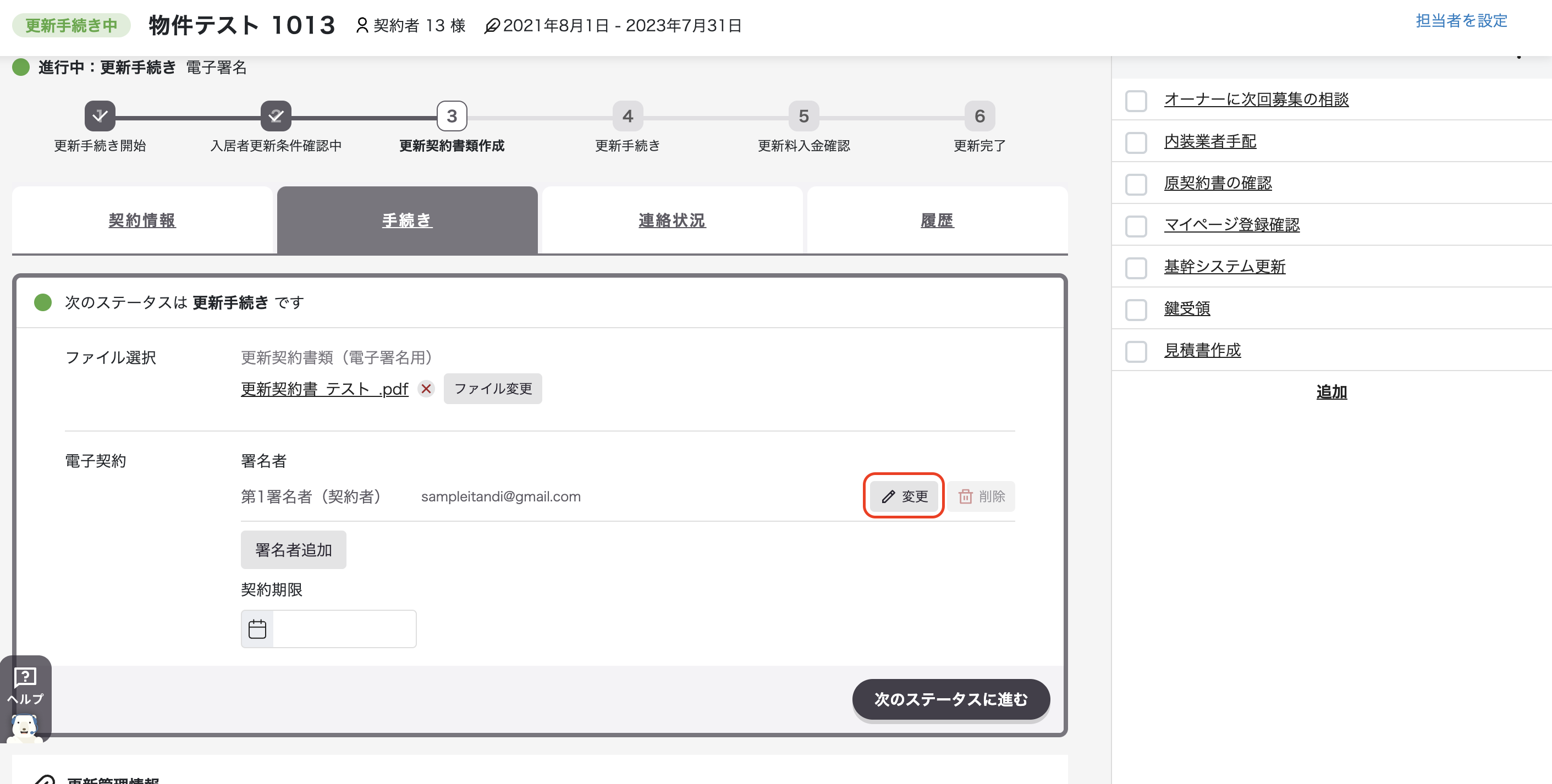Select step 4 更新手続き marker
1552x784 pixels.
point(628,115)
